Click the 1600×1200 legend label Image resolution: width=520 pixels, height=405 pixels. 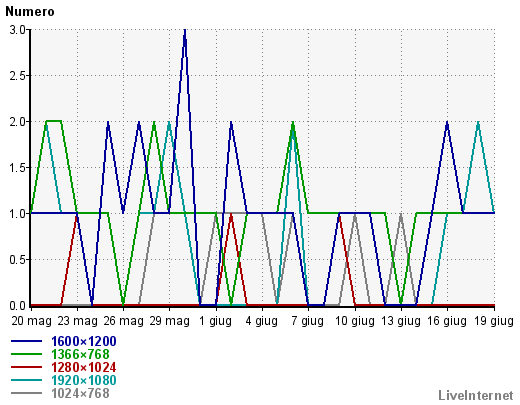[x=84, y=341]
